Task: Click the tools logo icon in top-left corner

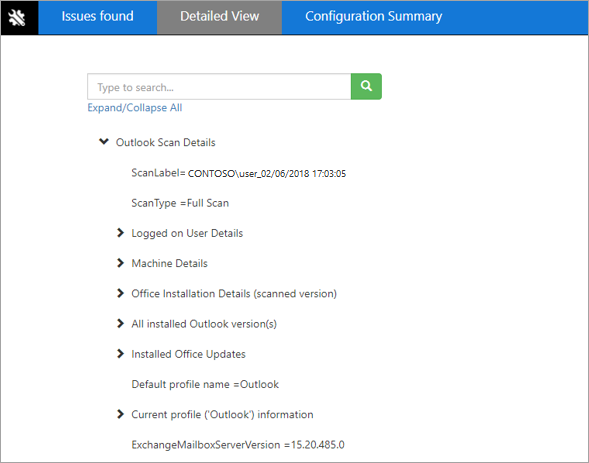Action: [x=17, y=17]
